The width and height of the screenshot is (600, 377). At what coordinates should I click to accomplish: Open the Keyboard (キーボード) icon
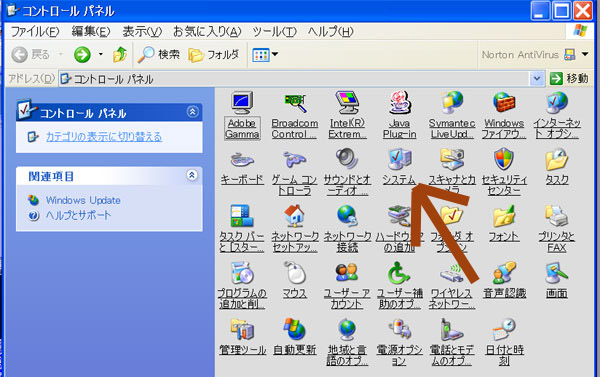tap(242, 159)
